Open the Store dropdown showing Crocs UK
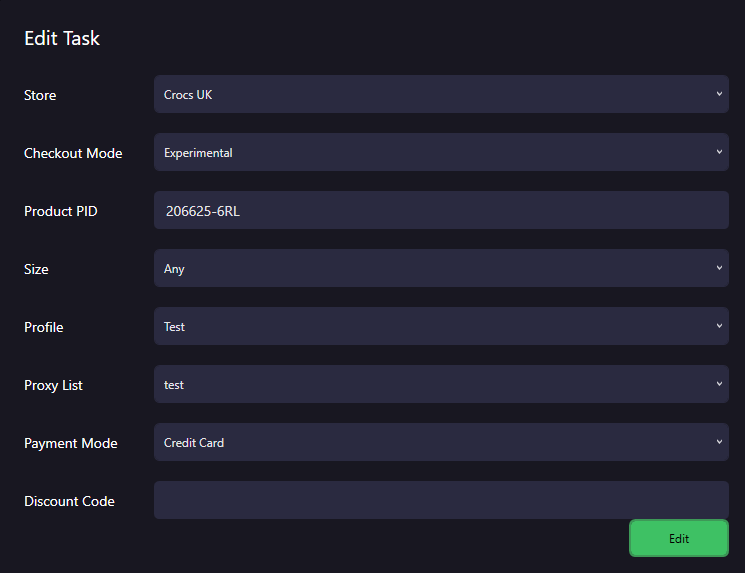 [x=441, y=94]
